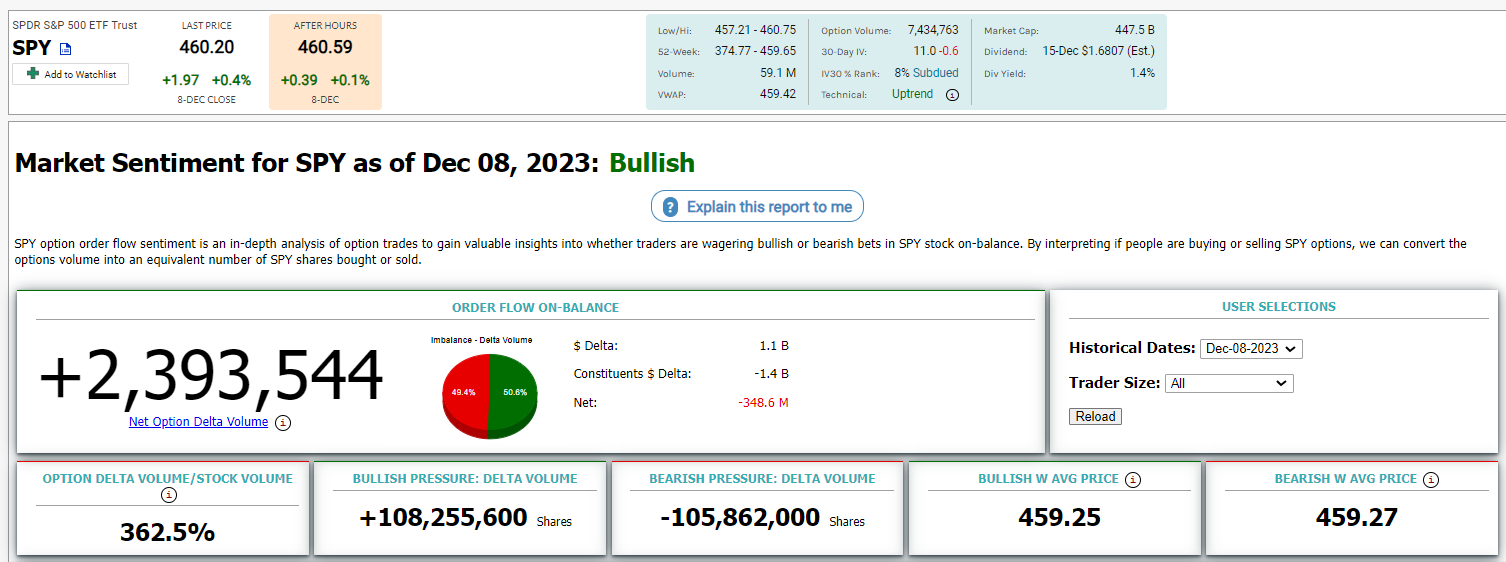Screen dimensions: 1506x562
Task: Open info icon beside Technical Uptrend
Action: point(952,95)
